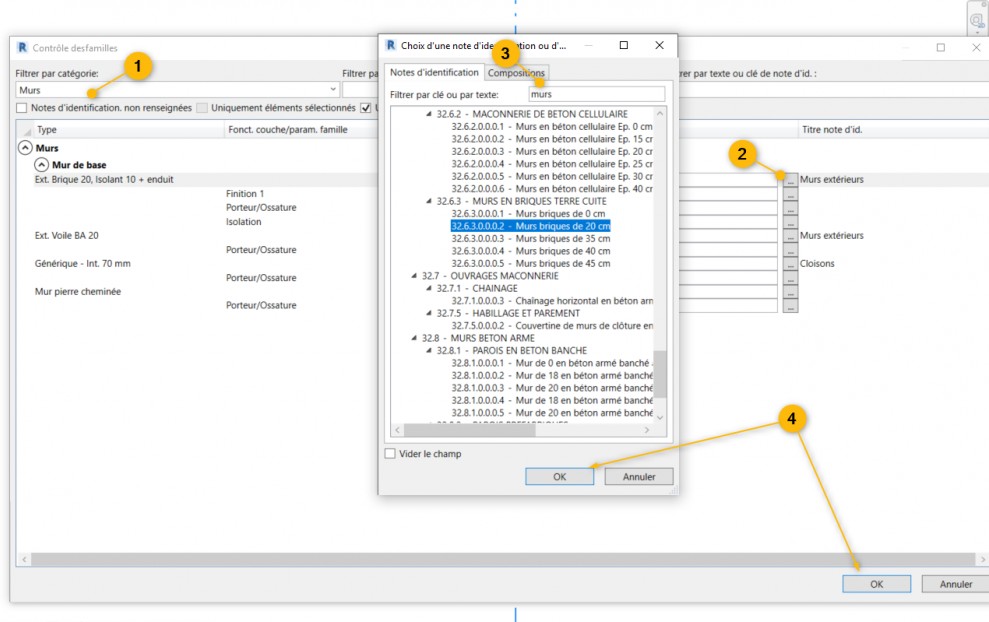The width and height of the screenshot is (989, 622).
Task: Open note browser for 'Mur pierre cheminée' row
Action: point(790,291)
